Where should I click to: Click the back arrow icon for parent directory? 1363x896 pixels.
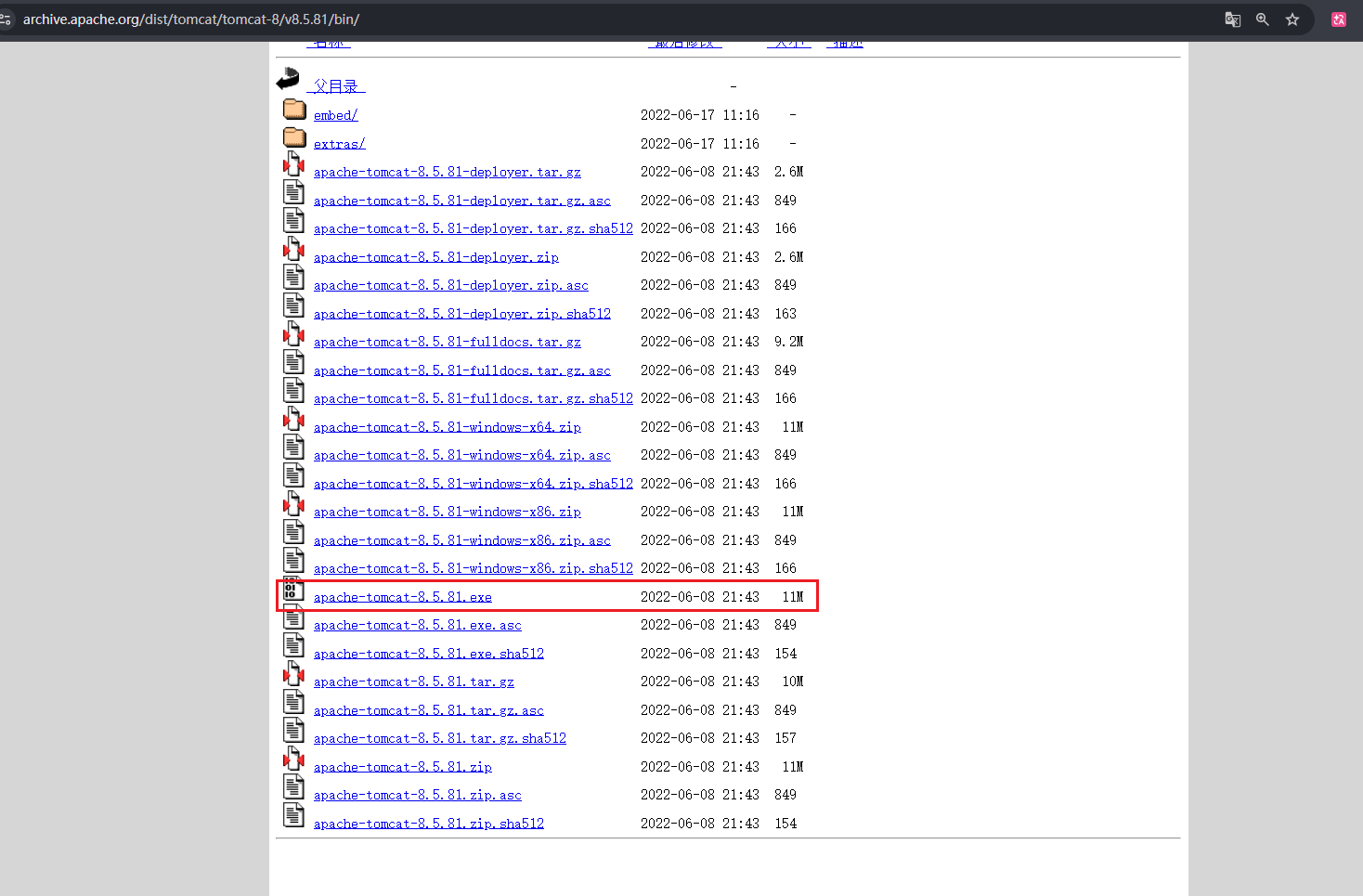click(x=289, y=80)
